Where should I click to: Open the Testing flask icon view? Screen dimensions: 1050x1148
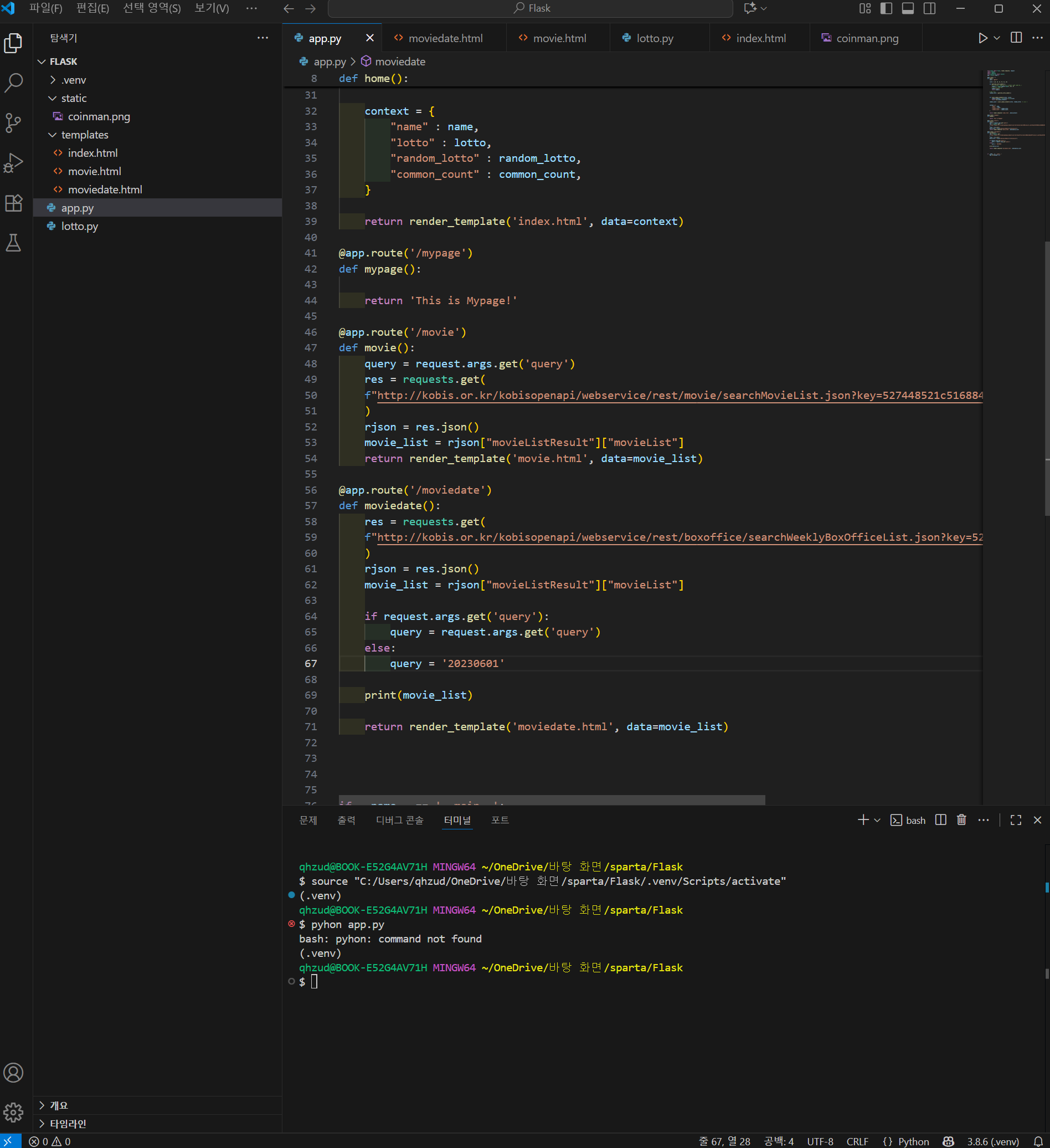point(13,243)
